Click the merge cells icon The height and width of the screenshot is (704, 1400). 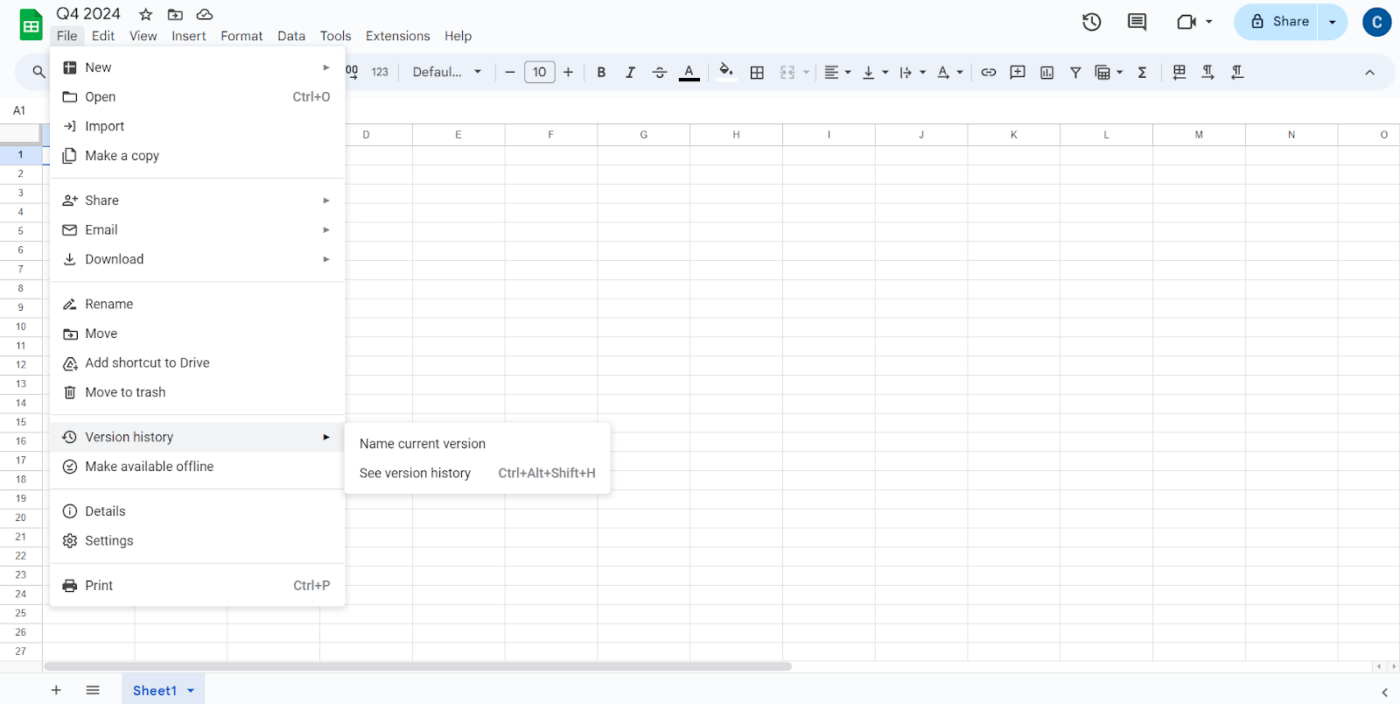pyautogui.click(x=787, y=72)
